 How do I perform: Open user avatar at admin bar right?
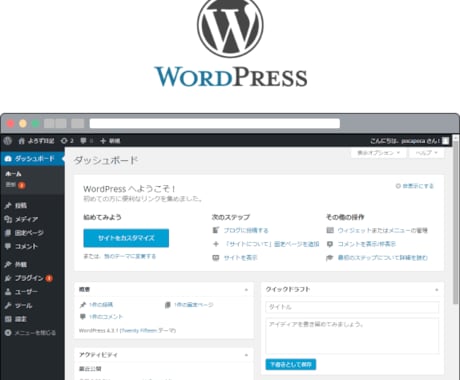point(445,141)
